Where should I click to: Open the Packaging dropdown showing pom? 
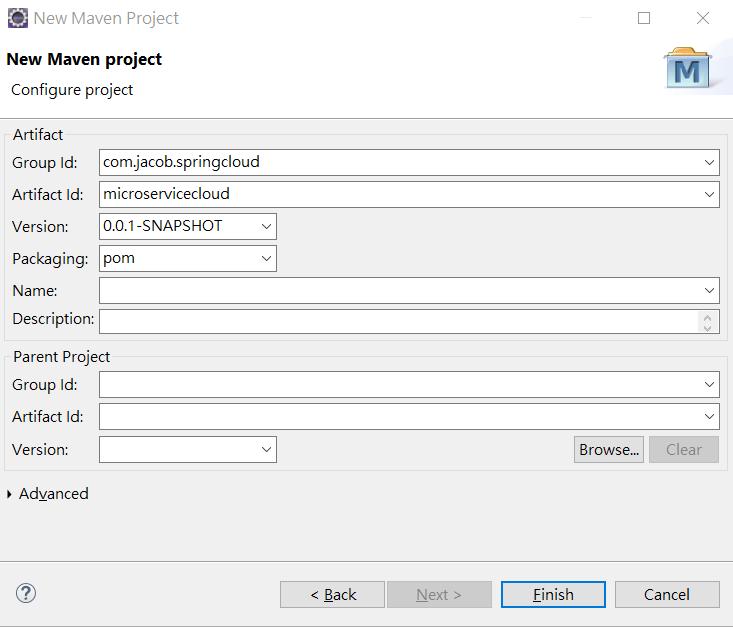(266, 259)
